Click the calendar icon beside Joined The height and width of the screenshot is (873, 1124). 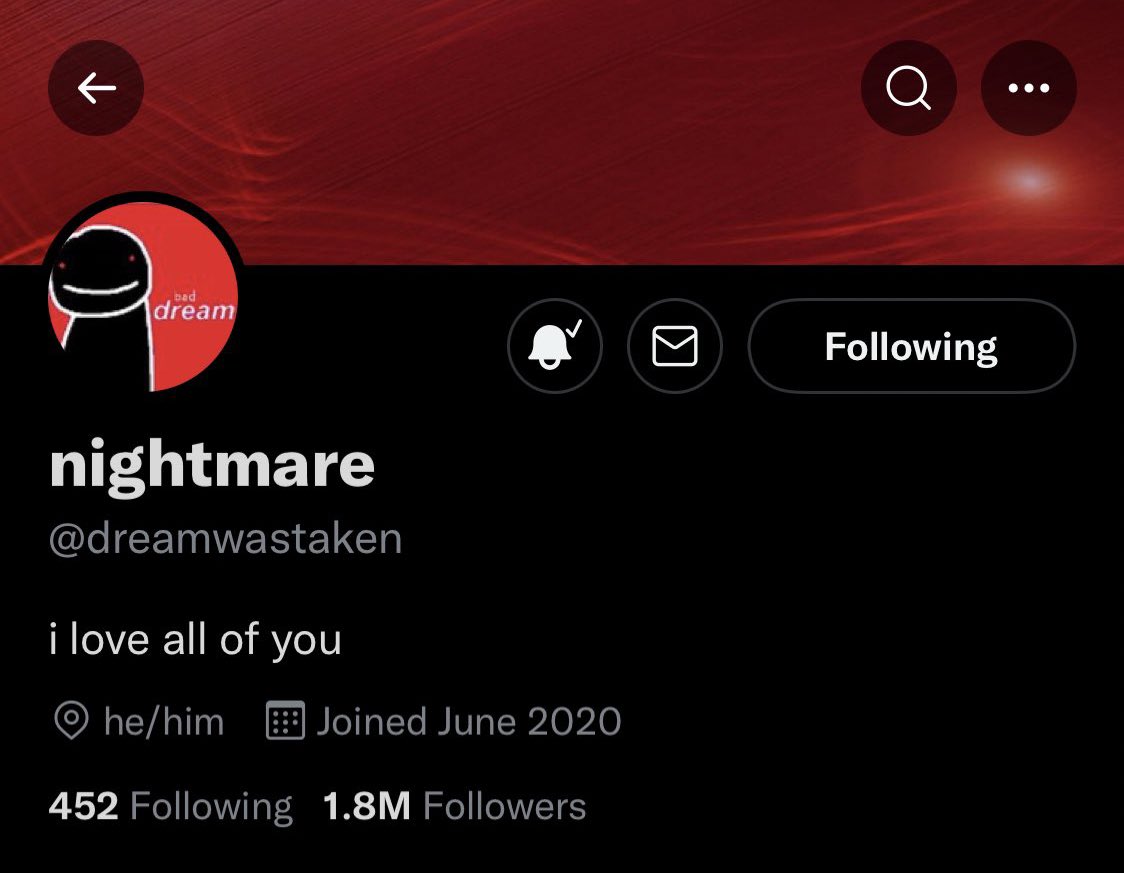[285, 720]
